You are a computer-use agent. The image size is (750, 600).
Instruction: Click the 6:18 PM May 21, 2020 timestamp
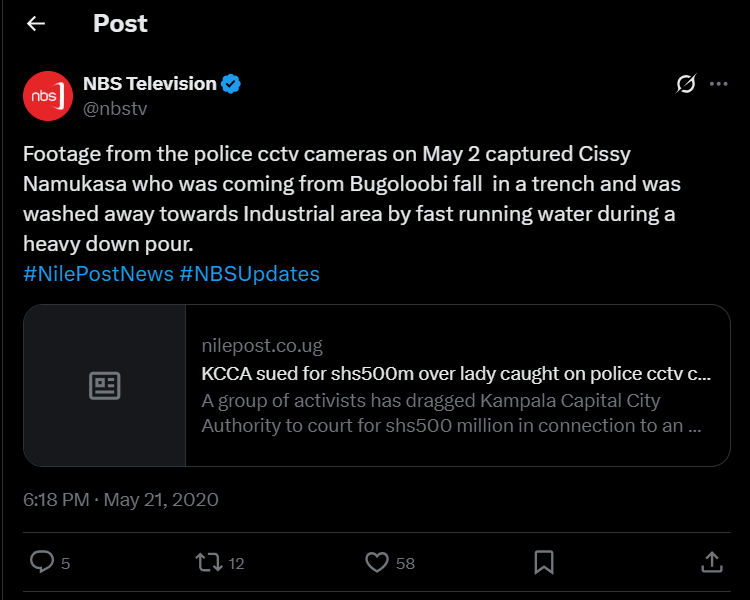(120, 499)
